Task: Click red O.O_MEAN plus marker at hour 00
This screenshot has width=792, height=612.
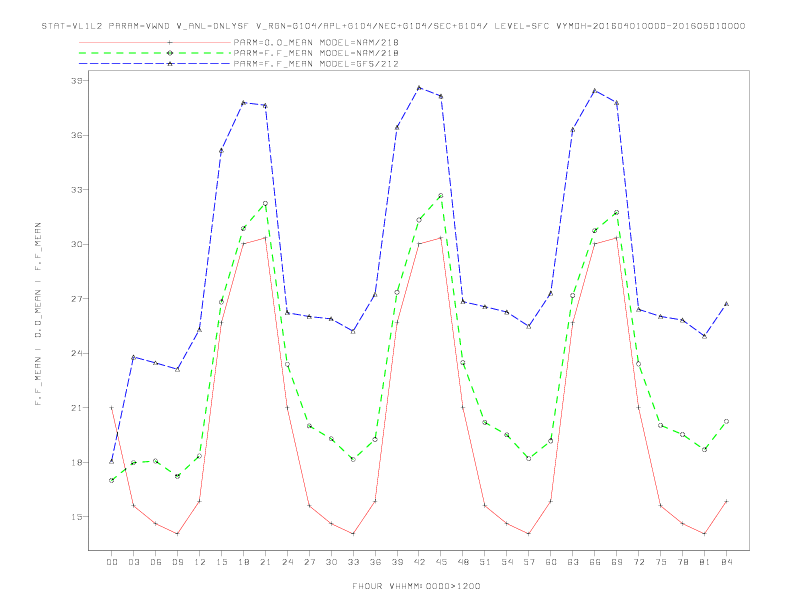Action: [x=112, y=407]
